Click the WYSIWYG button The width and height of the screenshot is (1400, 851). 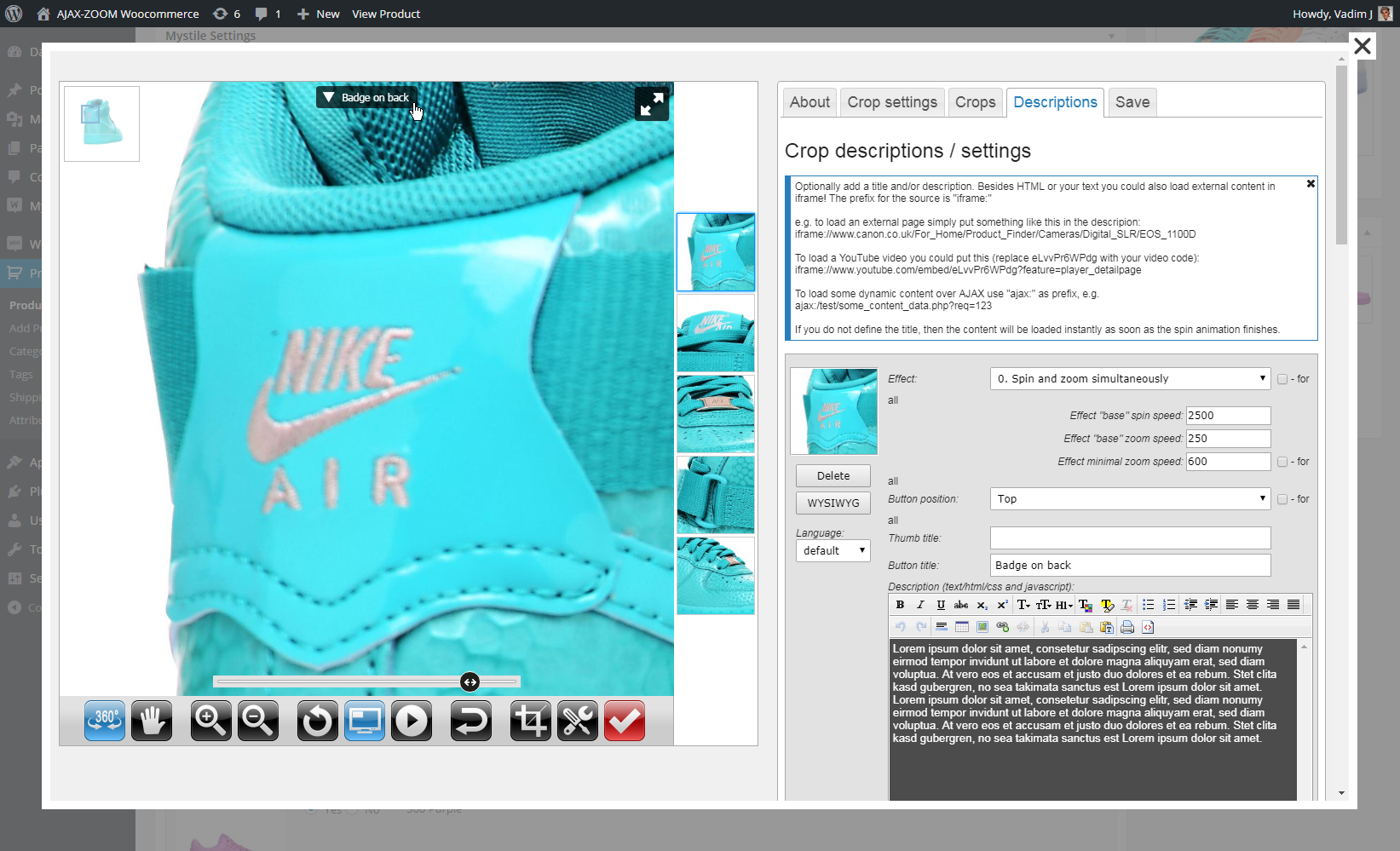[833, 503]
